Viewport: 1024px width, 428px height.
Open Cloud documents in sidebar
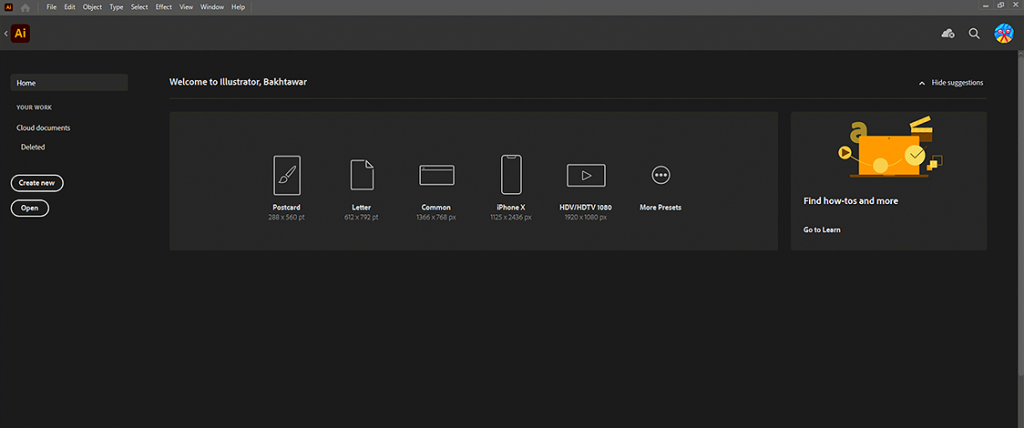(43, 128)
